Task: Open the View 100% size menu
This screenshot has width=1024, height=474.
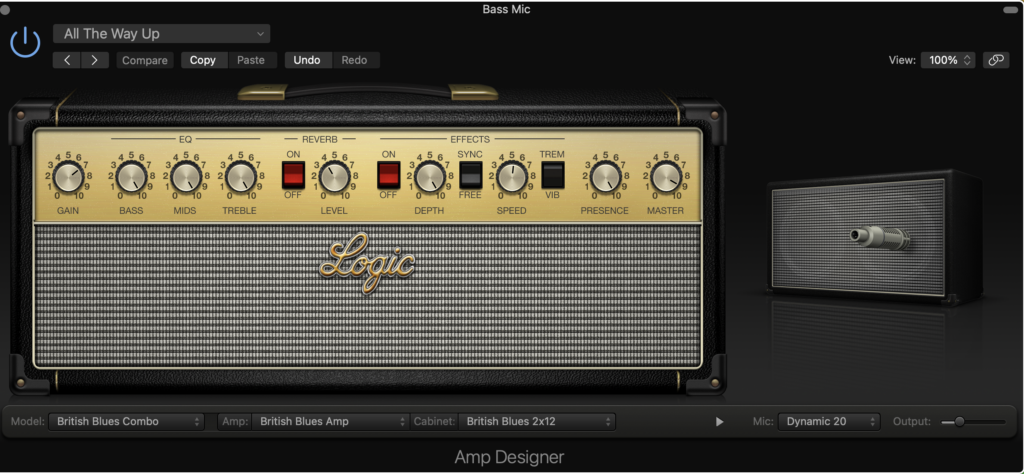Action: coord(948,60)
